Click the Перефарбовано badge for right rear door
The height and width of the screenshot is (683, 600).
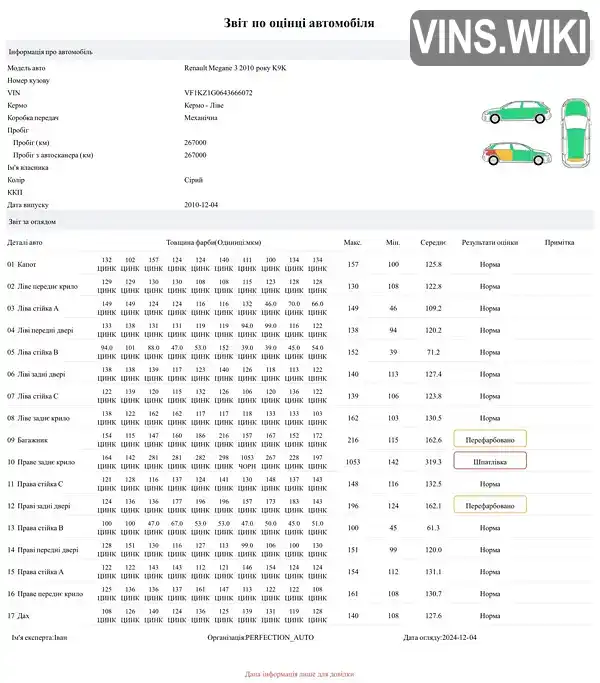tap(490, 505)
